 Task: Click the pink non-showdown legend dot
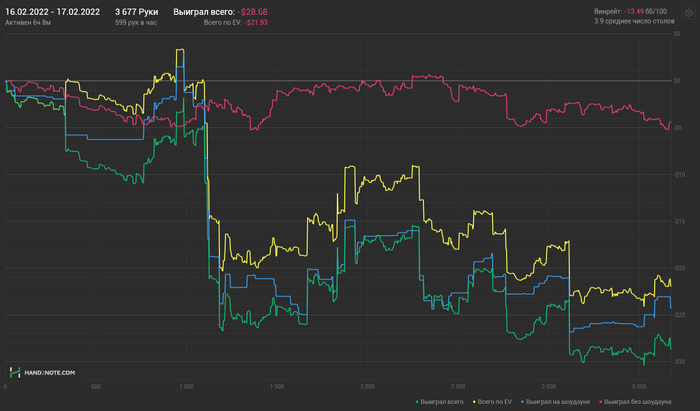(x=600, y=402)
